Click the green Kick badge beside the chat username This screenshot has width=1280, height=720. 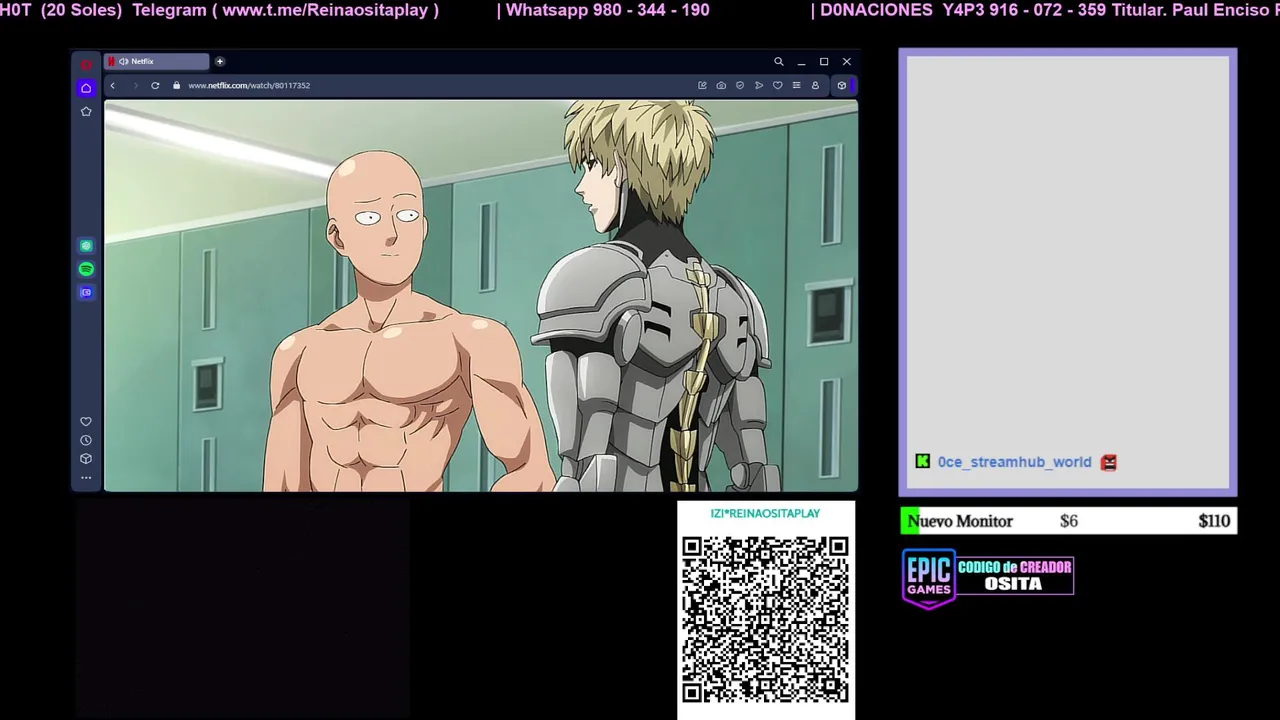coord(923,461)
